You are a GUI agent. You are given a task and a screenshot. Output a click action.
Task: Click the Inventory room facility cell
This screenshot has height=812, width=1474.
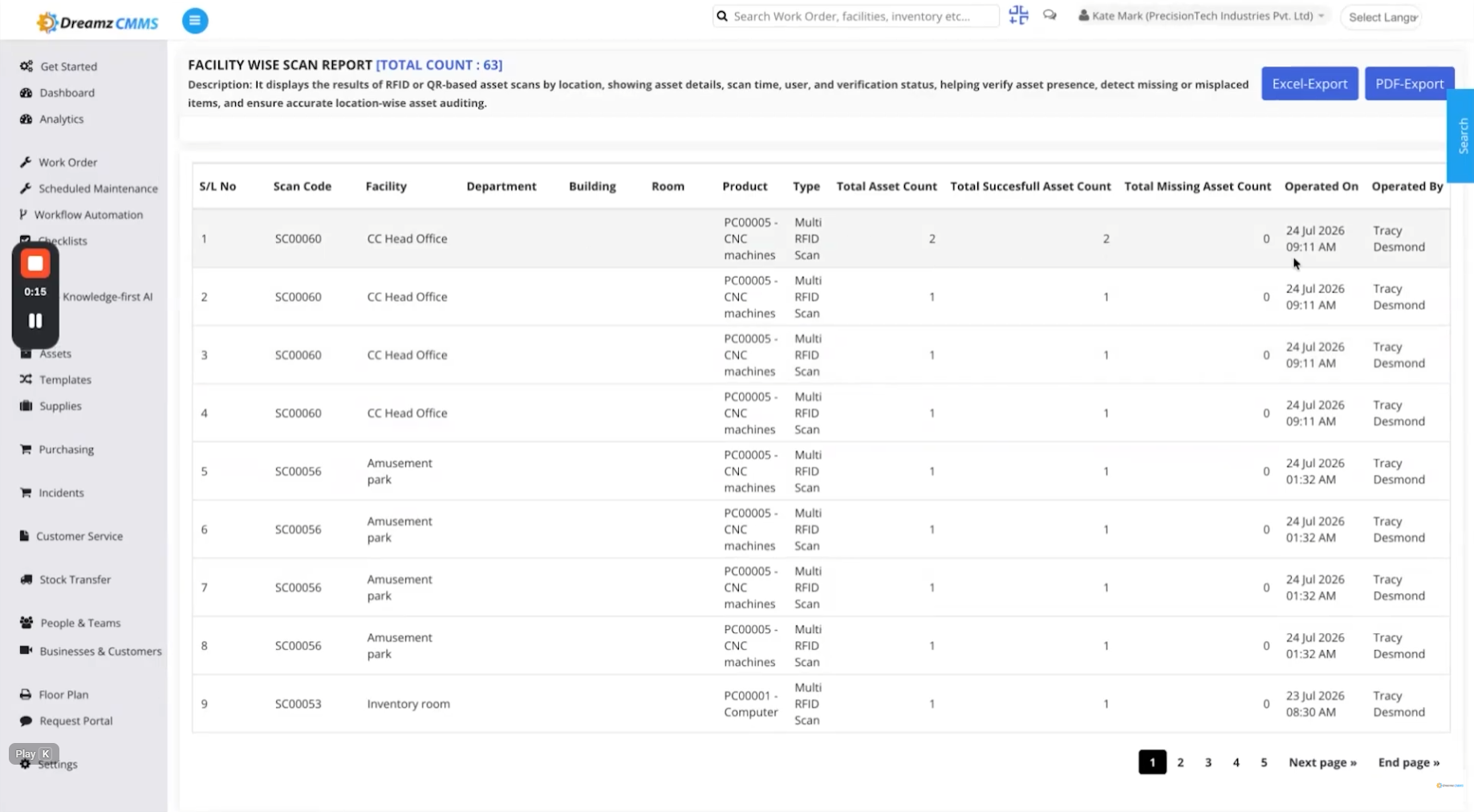(x=408, y=704)
